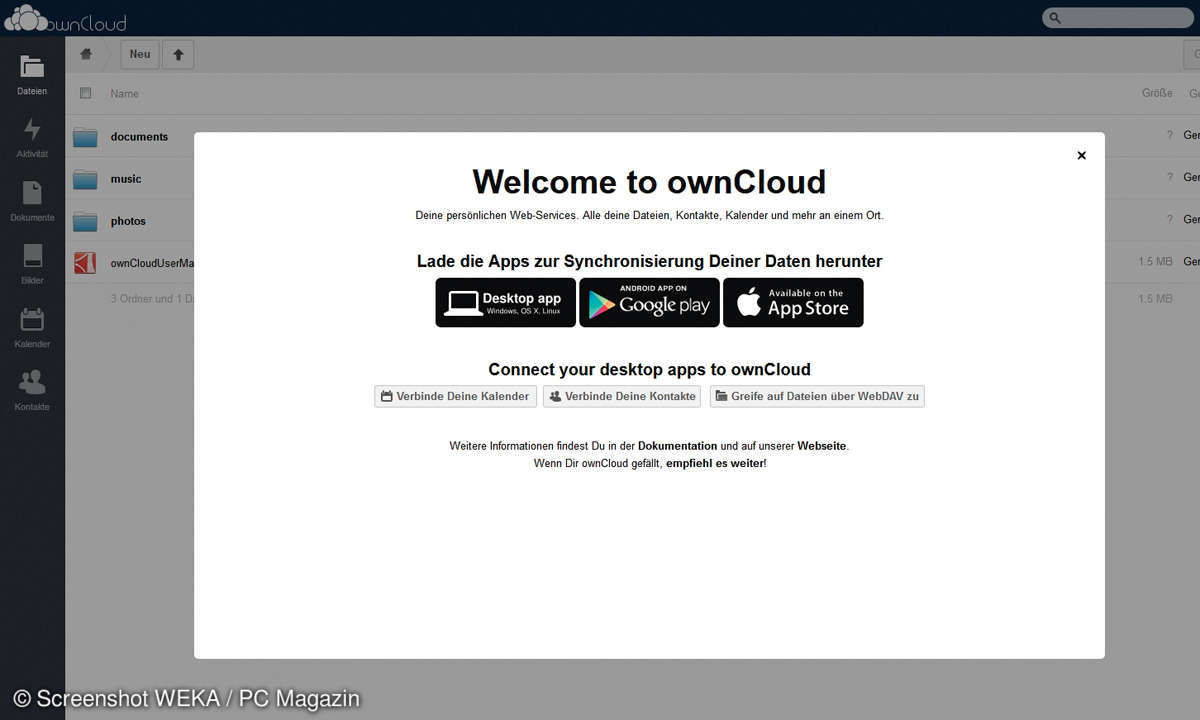Image resolution: width=1200 pixels, height=720 pixels.
Task: Click the ownCloudUserManual PDF file icon
Action: (85, 263)
